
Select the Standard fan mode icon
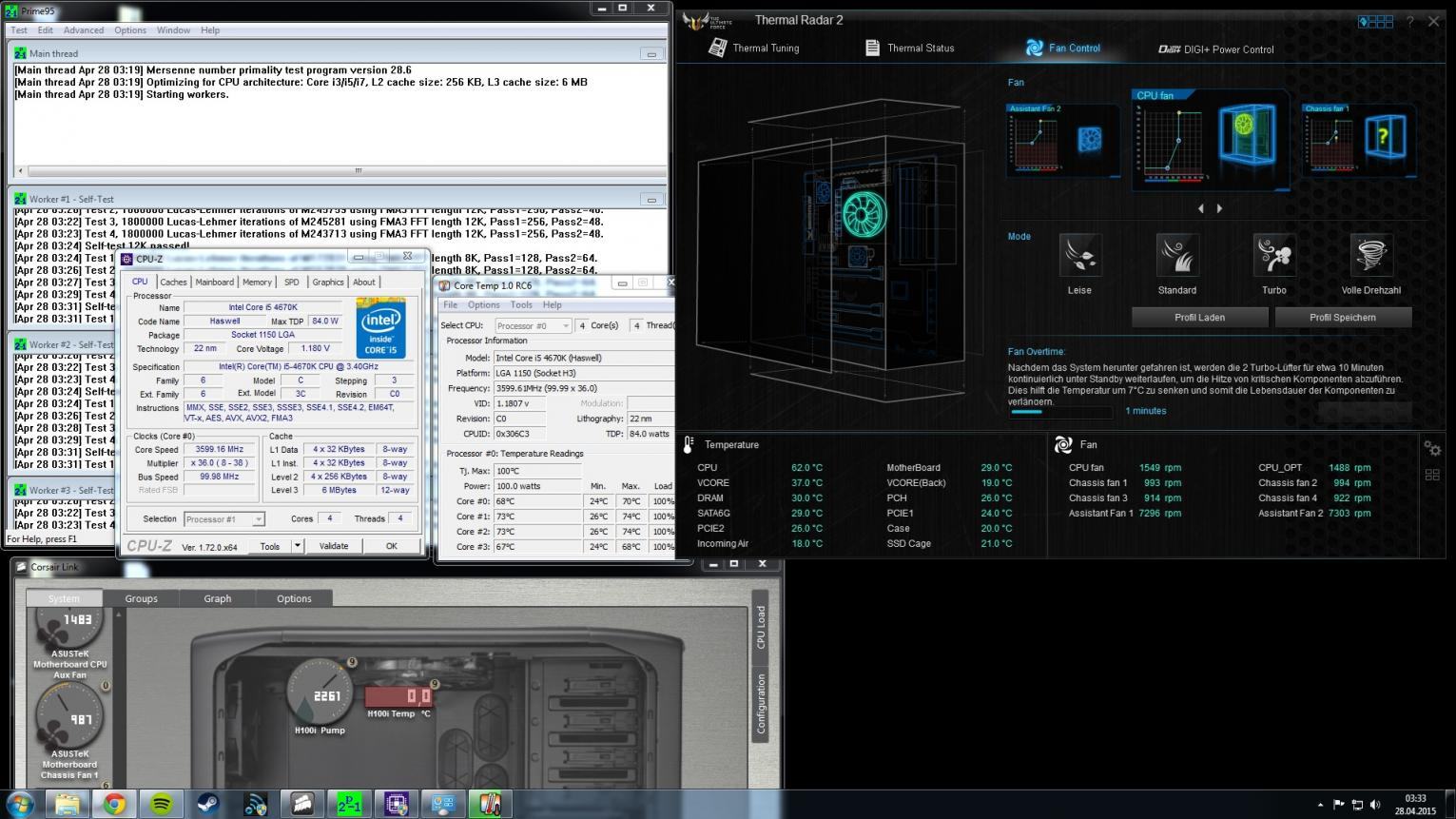pos(1177,255)
